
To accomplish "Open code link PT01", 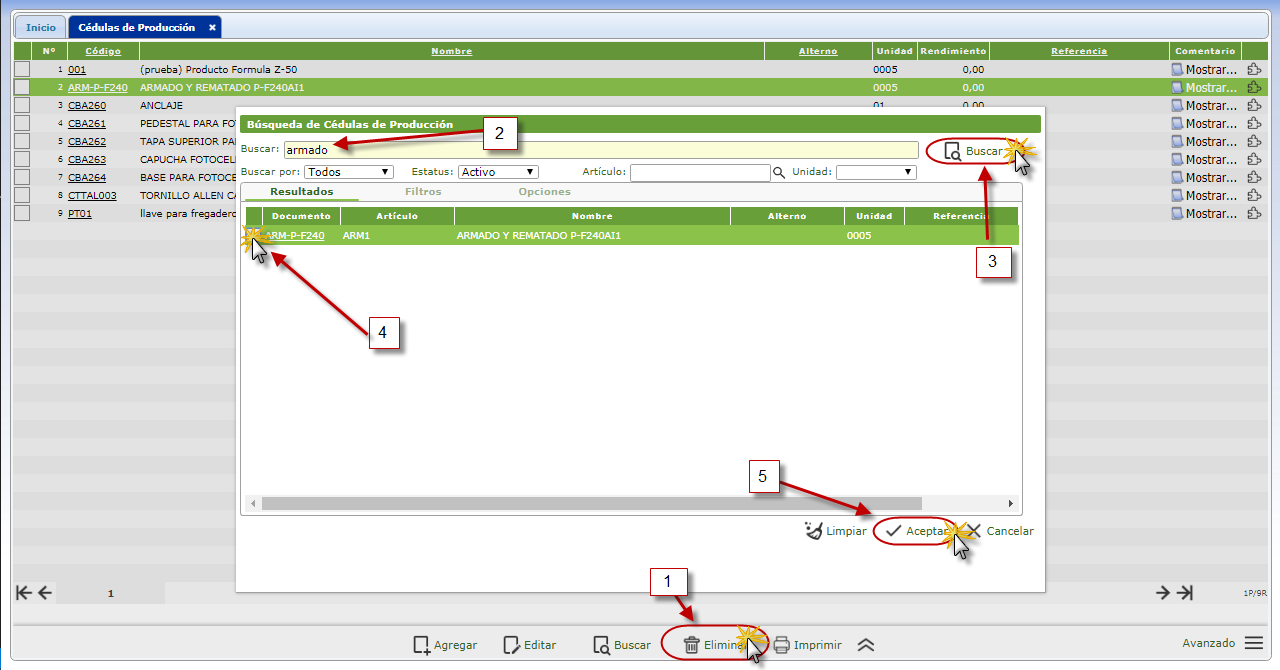I will click(x=79, y=214).
